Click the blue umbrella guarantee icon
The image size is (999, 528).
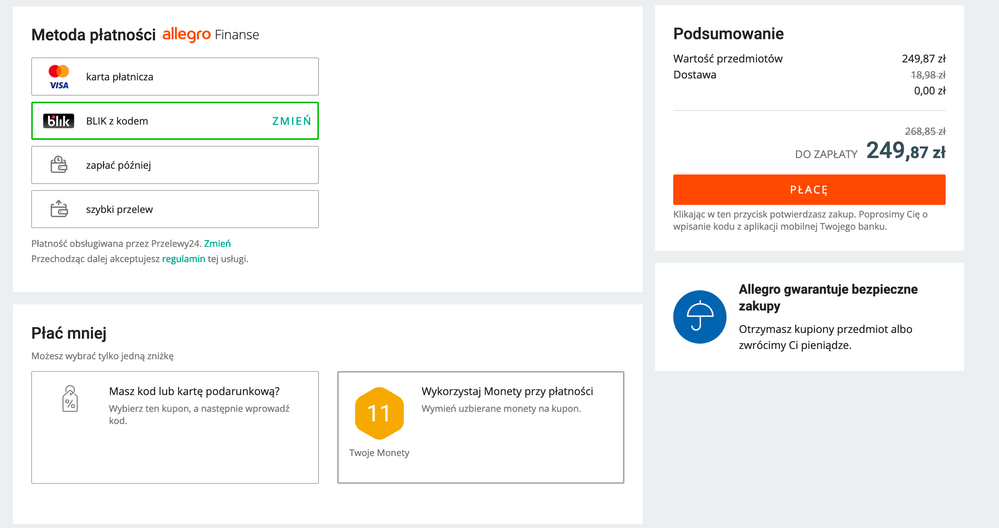tap(700, 317)
